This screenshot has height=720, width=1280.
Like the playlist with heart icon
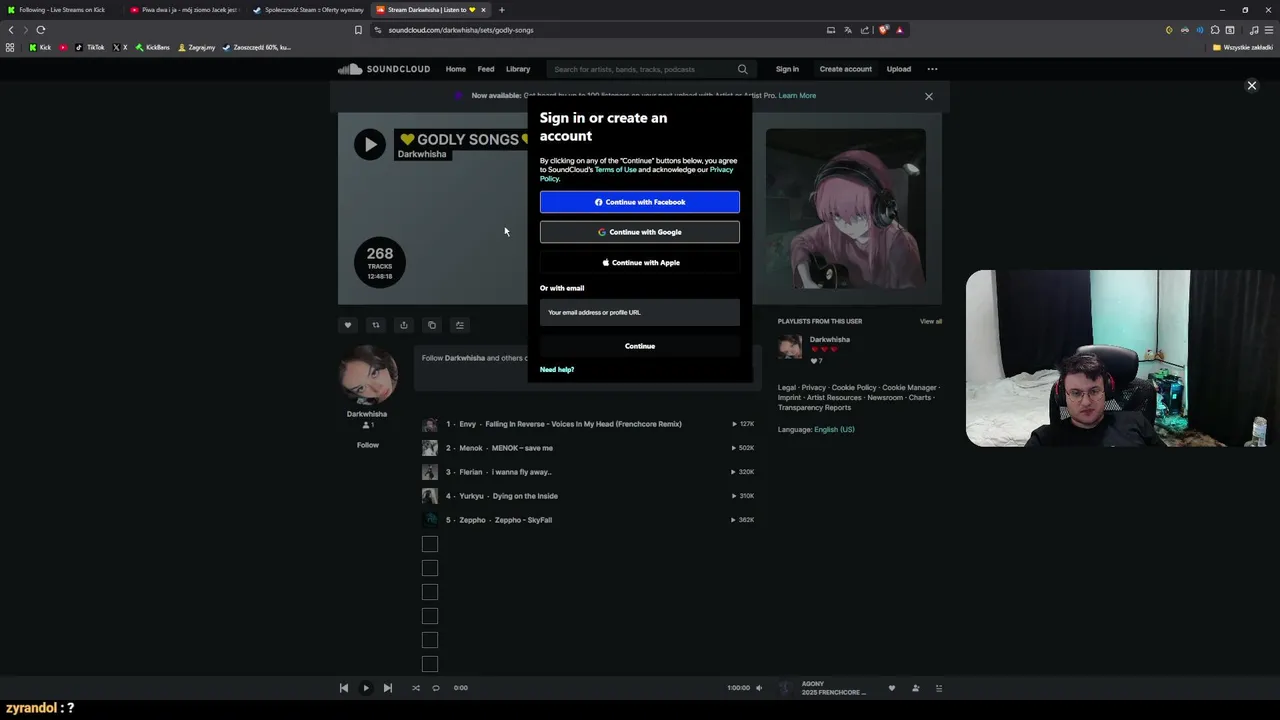[348, 325]
